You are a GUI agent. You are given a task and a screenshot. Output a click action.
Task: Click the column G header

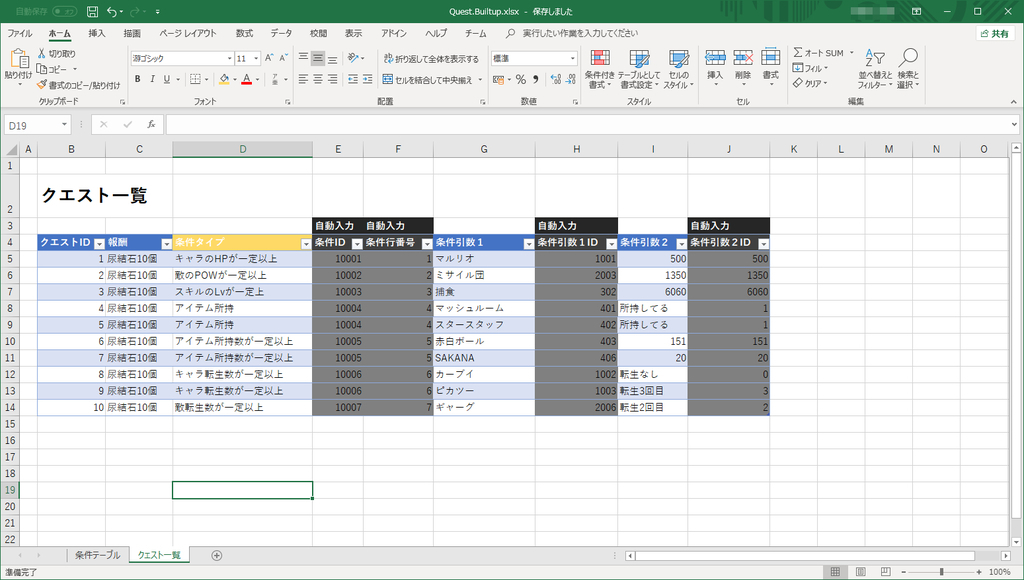point(484,150)
